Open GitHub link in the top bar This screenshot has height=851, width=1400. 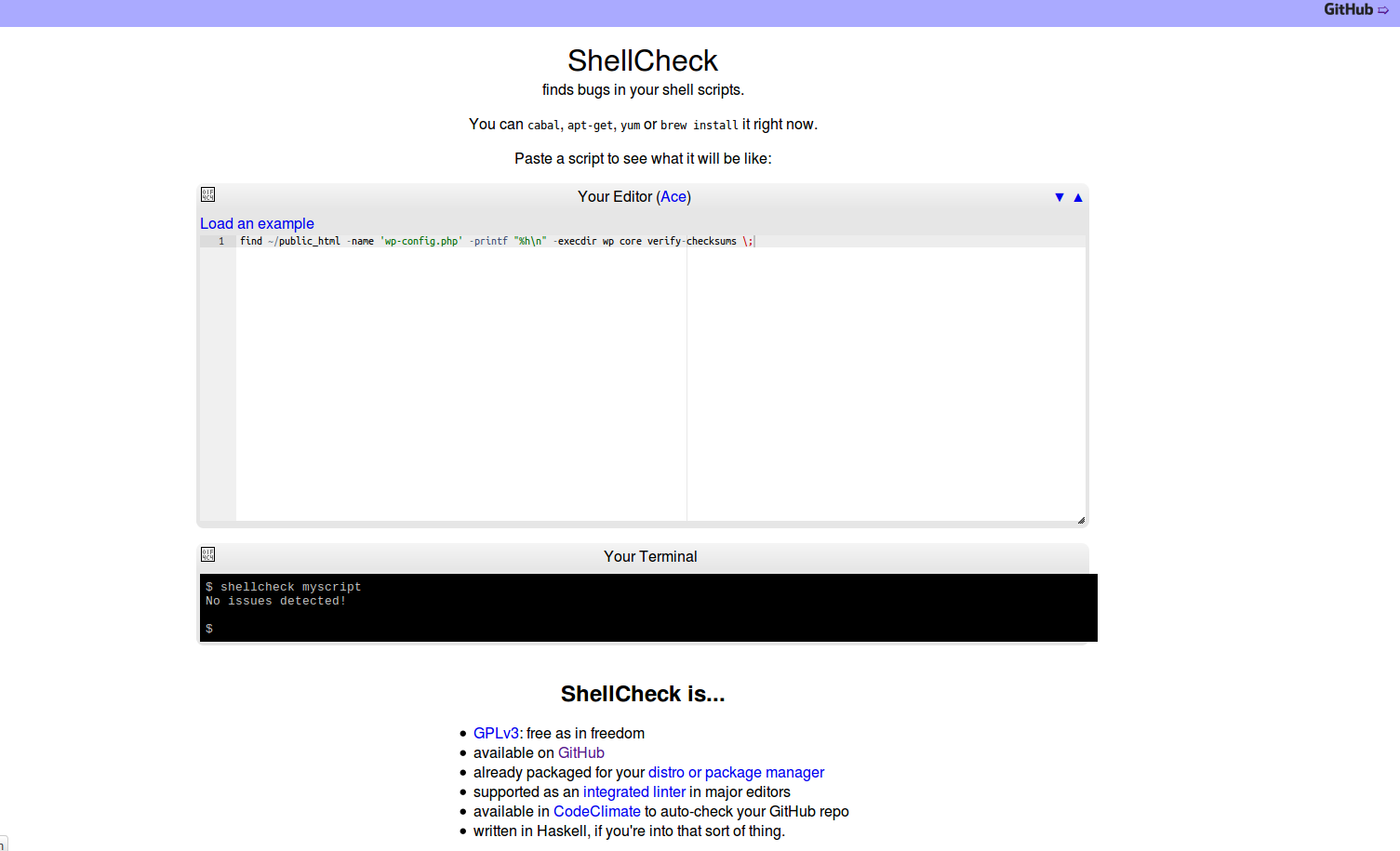tap(1348, 9)
